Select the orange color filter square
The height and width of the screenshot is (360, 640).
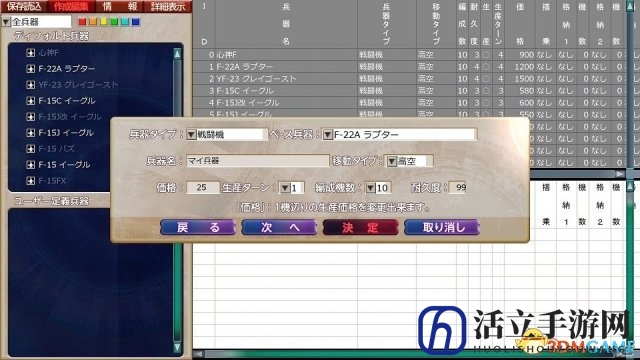tap(93, 22)
